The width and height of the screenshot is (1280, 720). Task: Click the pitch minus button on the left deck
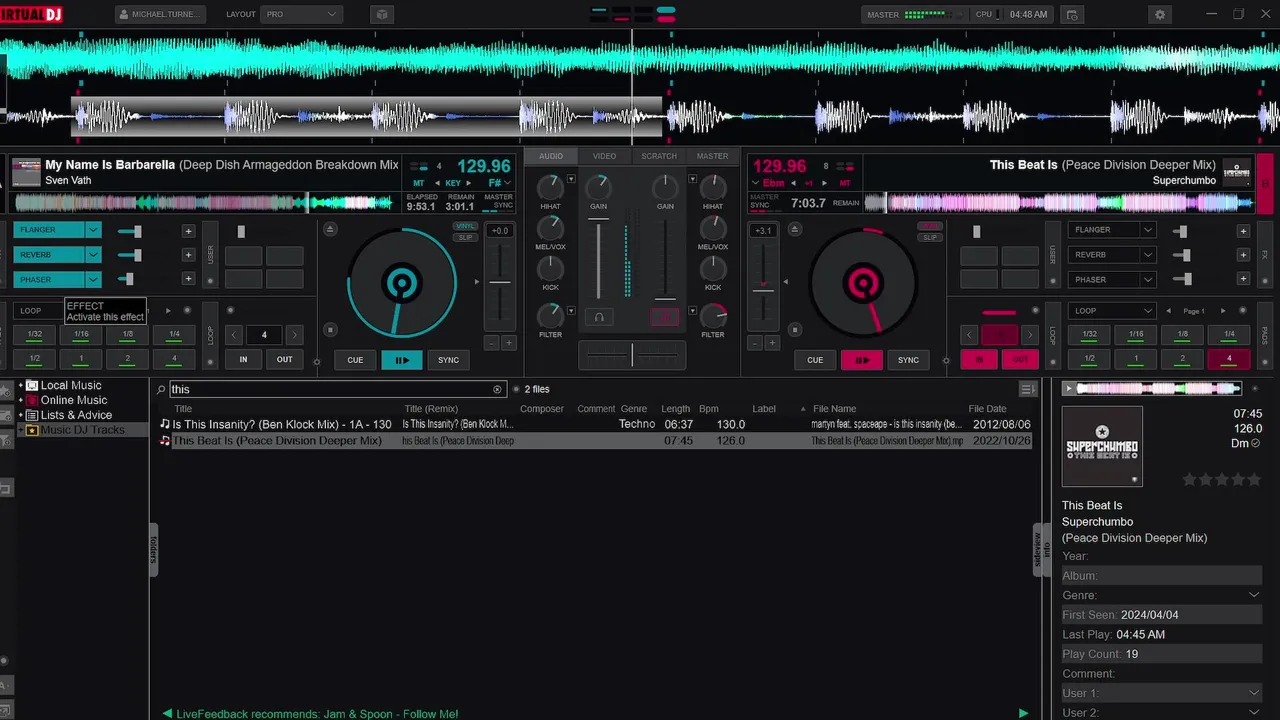click(x=491, y=343)
